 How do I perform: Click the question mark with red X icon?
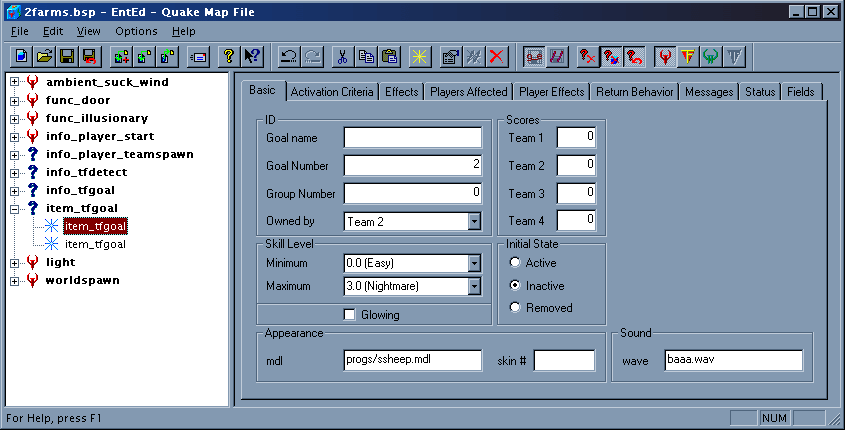[x=587, y=56]
